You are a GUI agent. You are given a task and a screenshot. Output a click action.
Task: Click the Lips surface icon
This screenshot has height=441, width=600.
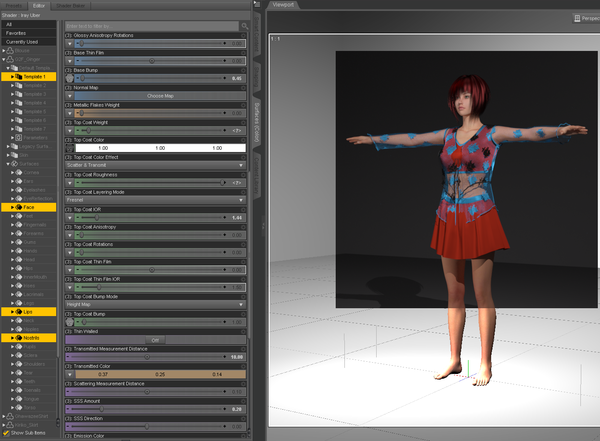click(18, 312)
